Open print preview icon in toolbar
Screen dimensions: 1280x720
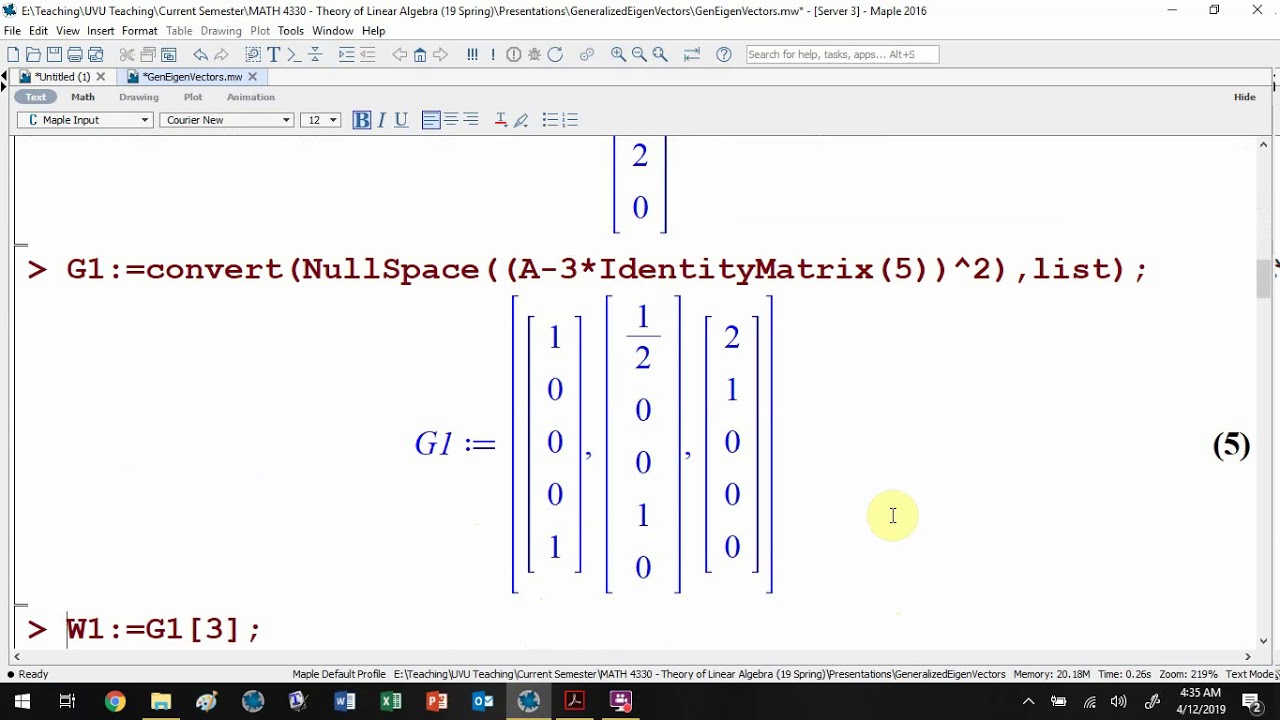(96, 54)
